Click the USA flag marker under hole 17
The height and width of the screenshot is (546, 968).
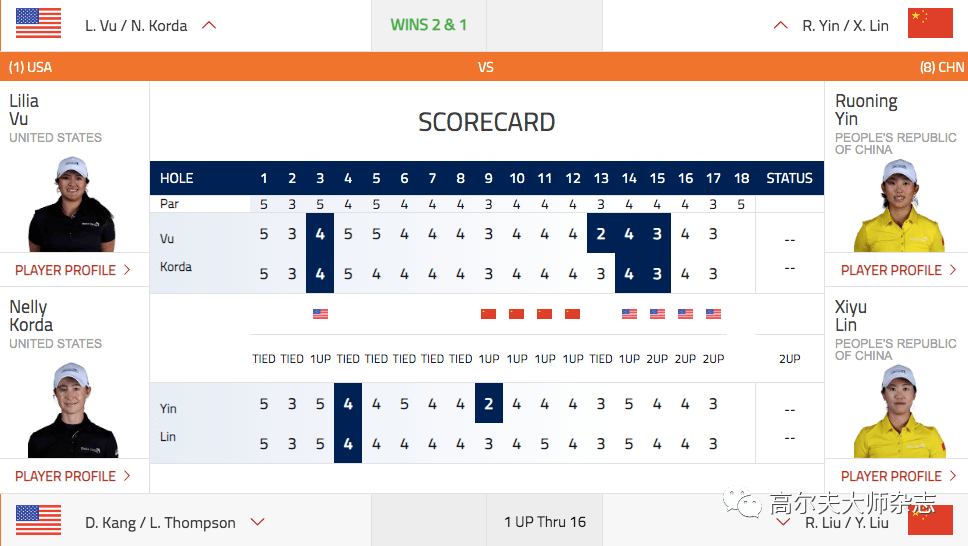tap(714, 314)
